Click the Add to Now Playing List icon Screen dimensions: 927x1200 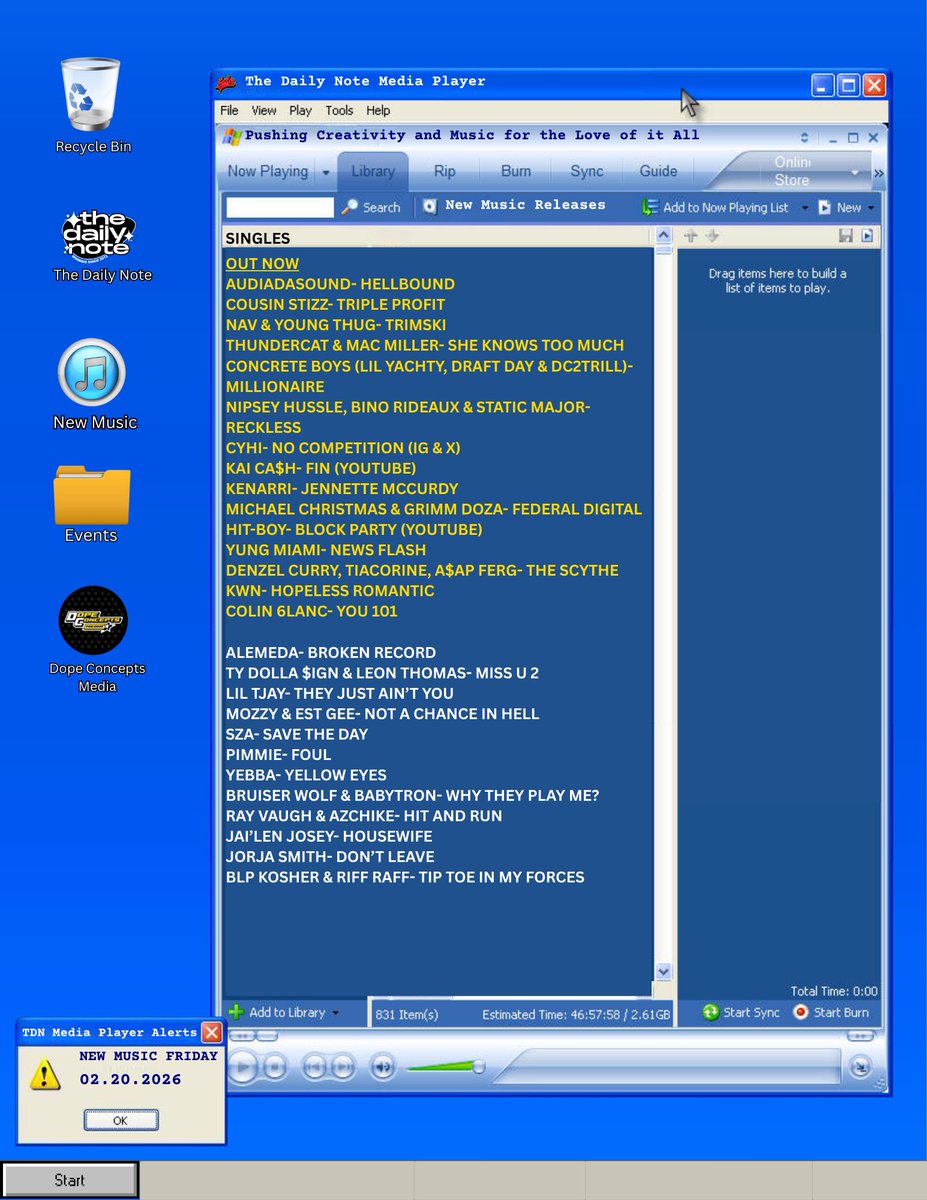point(650,207)
